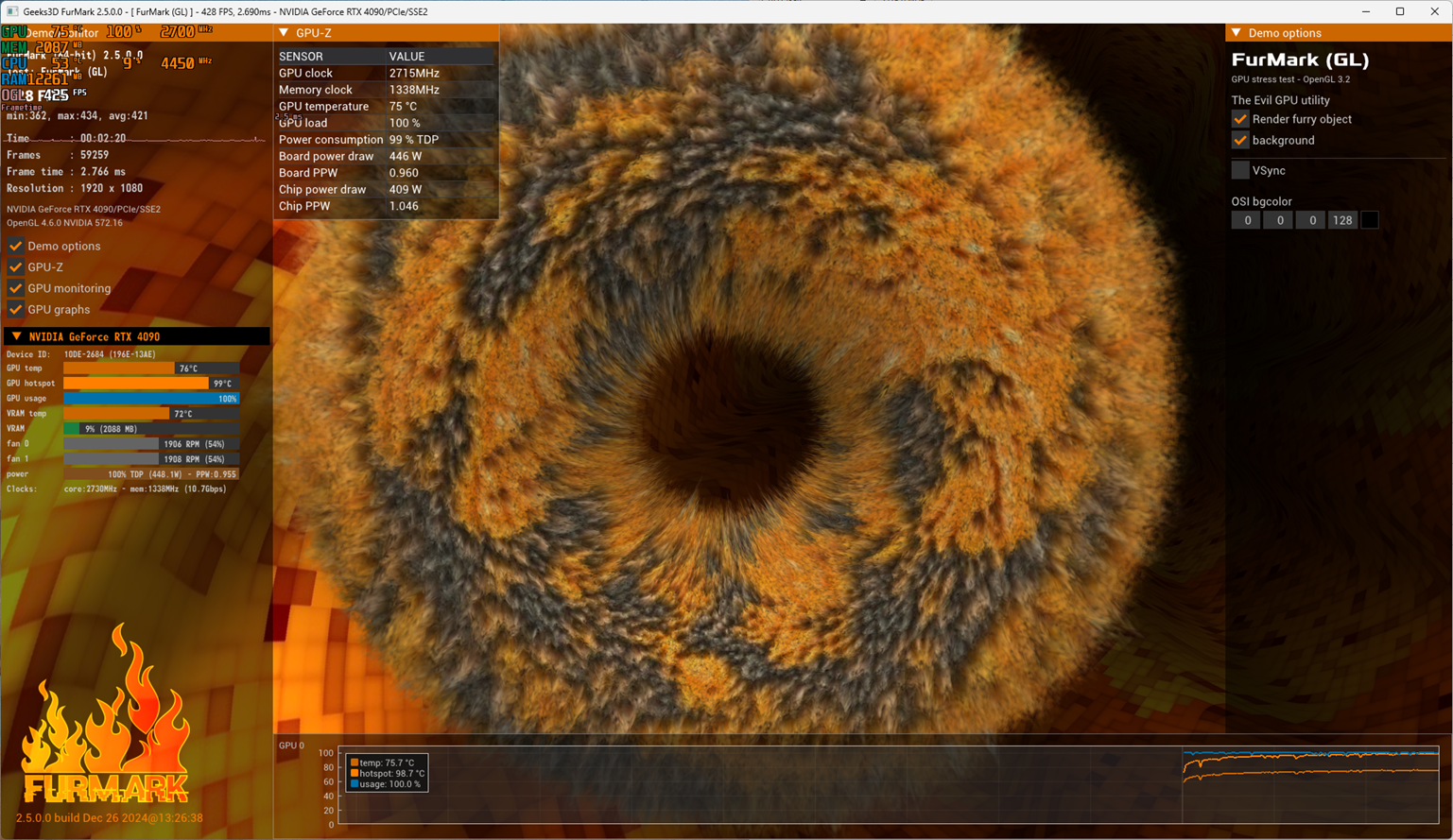
Task: Click the Device ID 10DE-2684 line
Action: pyautogui.click(x=81, y=354)
